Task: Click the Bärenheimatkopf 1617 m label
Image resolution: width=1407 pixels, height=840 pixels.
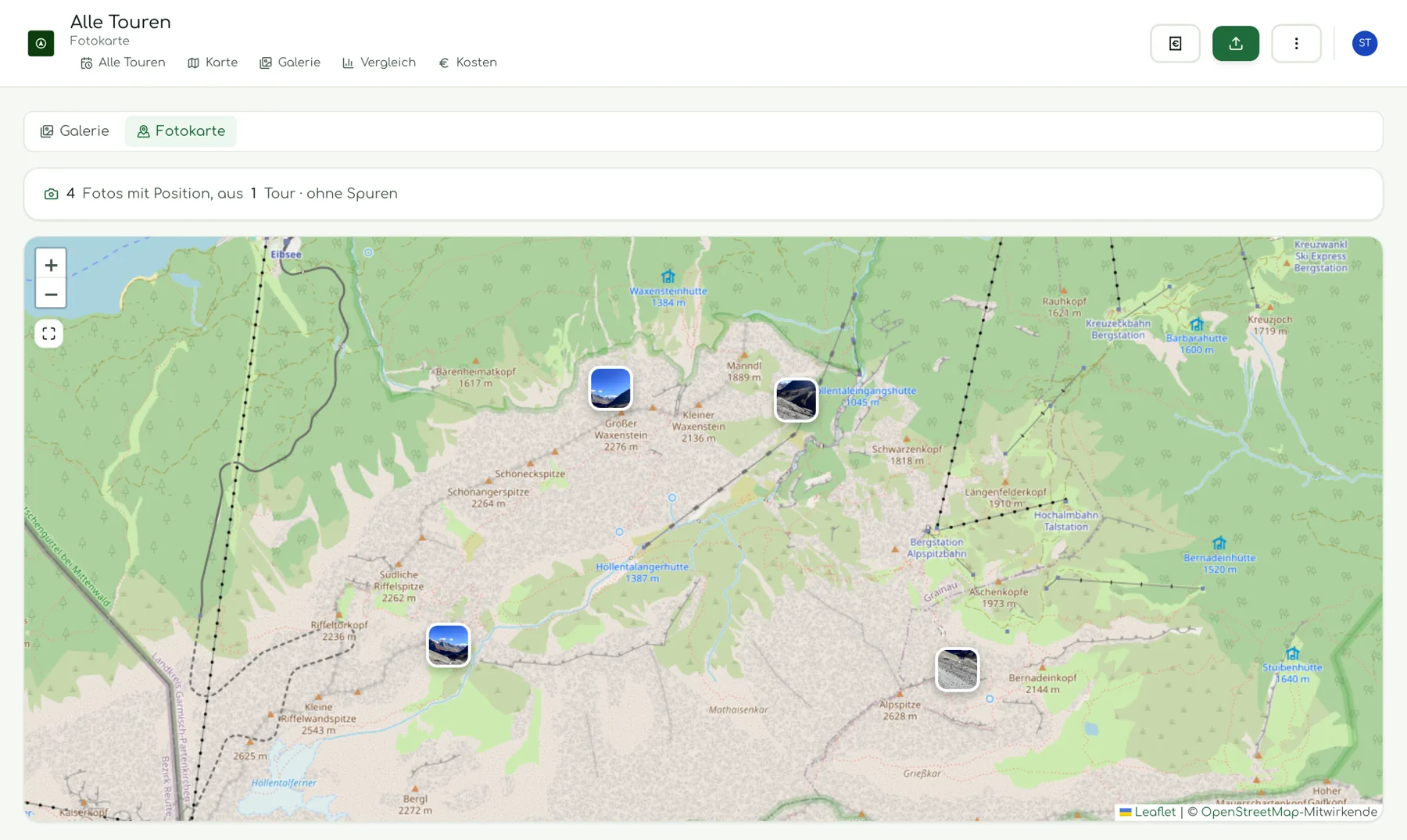Action: [475, 377]
